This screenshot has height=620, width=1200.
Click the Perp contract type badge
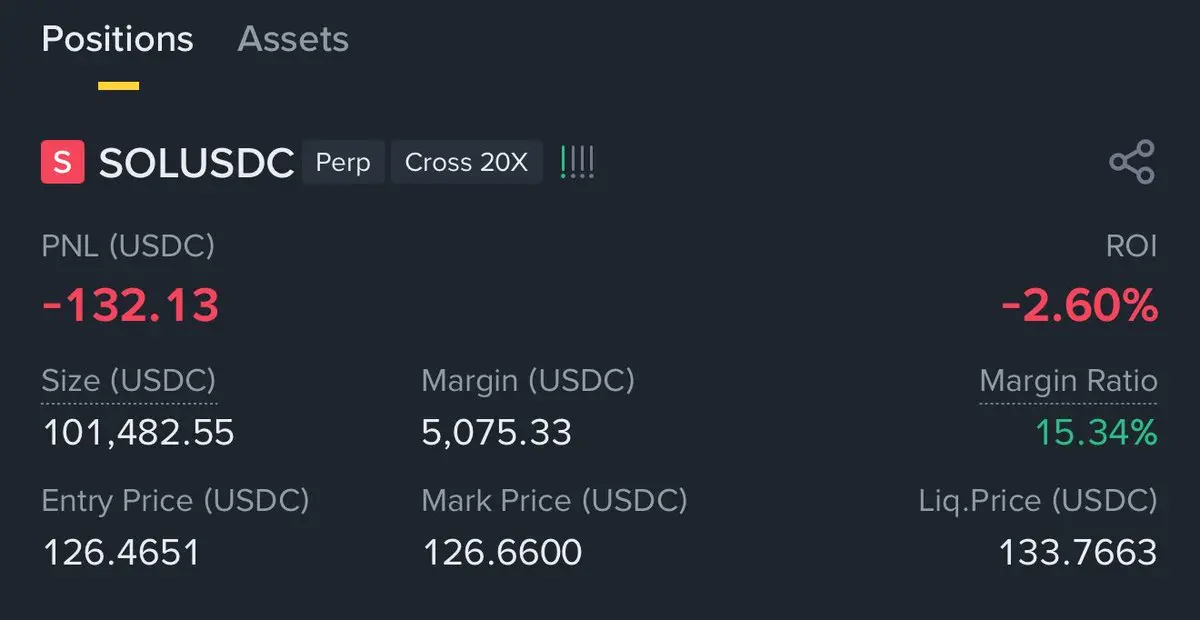pyautogui.click(x=343, y=163)
